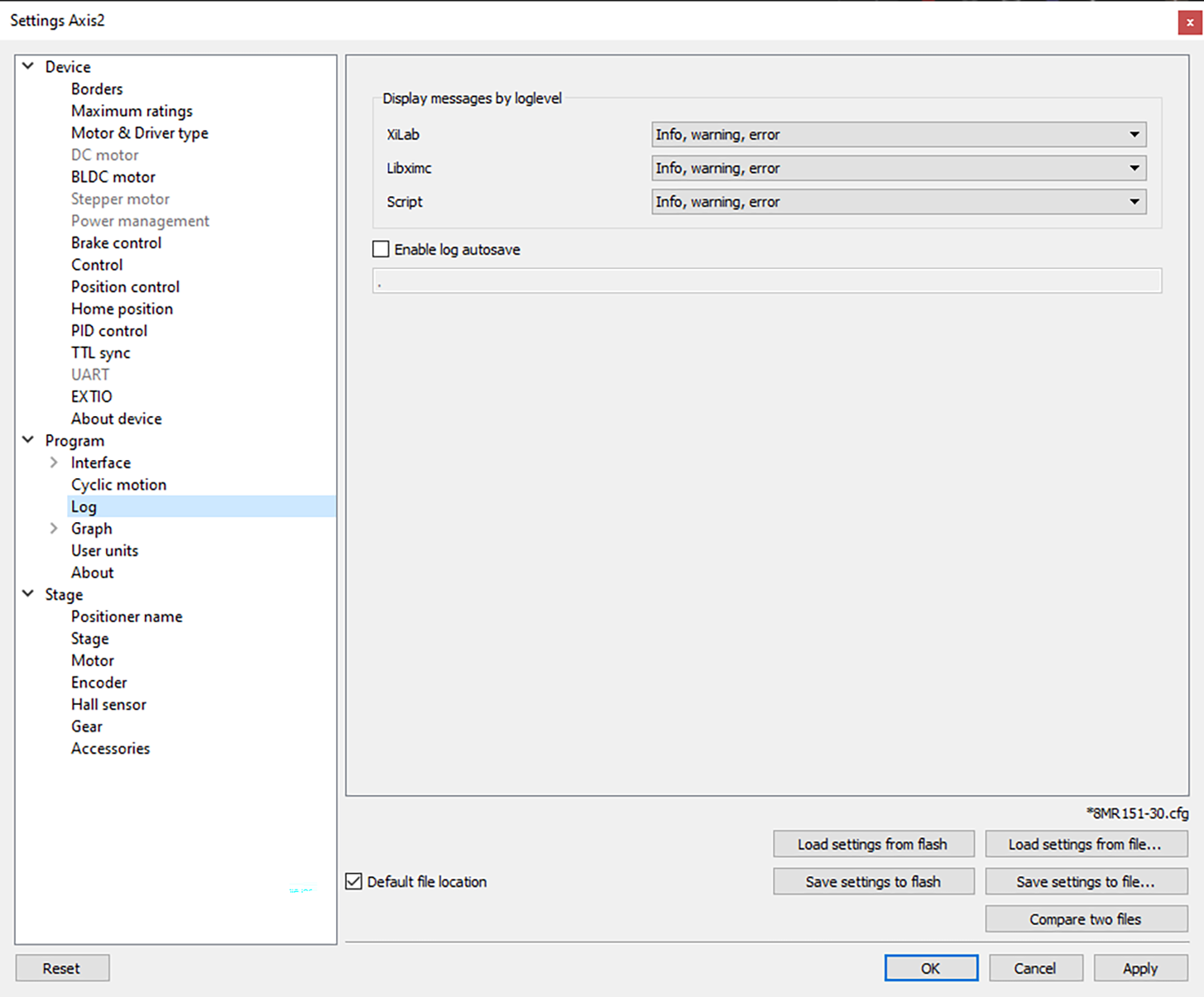Expand the Graph tree node
1204x997 pixels.
coord(54,529)
